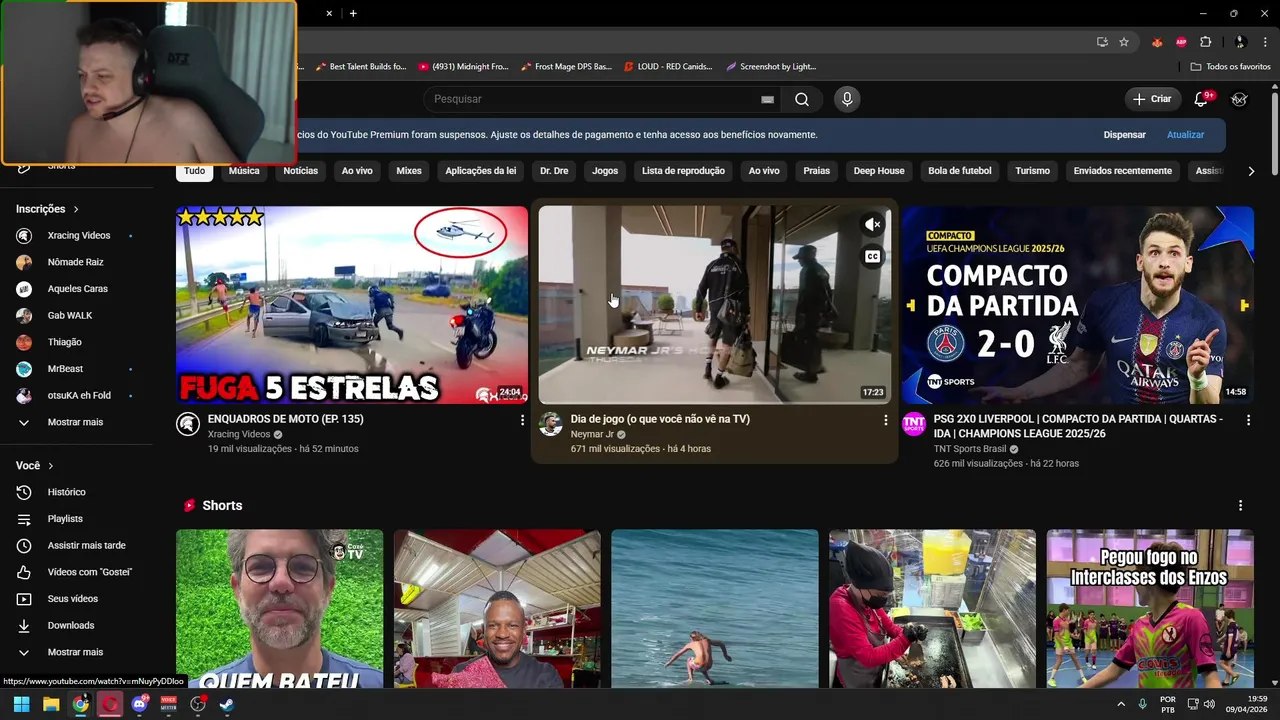Open the on-screen keyboard in search box
Viewport: 1280px width, 720px height.
(x=767, y=99)
